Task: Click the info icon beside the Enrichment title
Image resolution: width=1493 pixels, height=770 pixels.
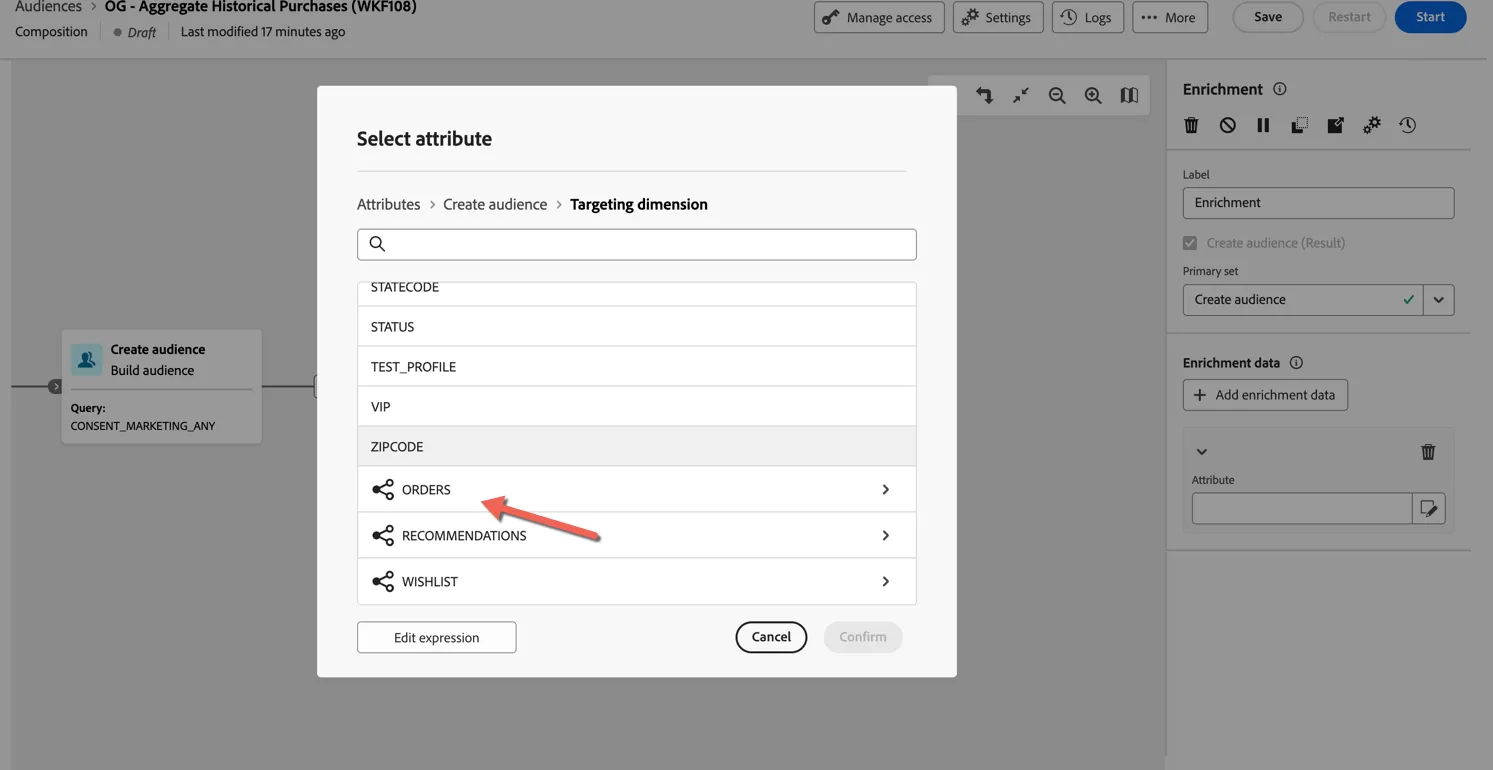Action: 1279,89
